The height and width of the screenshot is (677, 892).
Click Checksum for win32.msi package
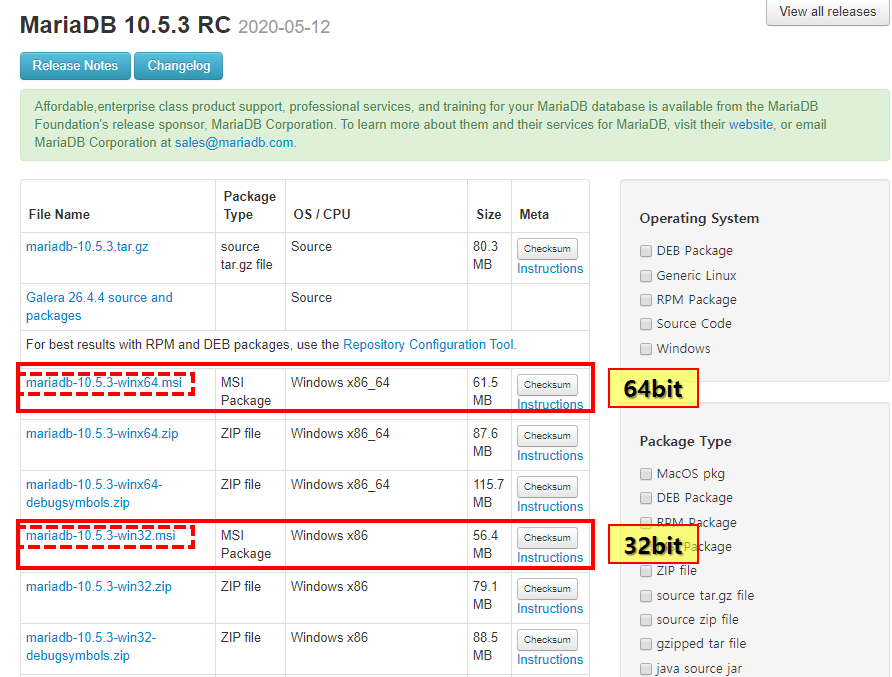point(547,538)
